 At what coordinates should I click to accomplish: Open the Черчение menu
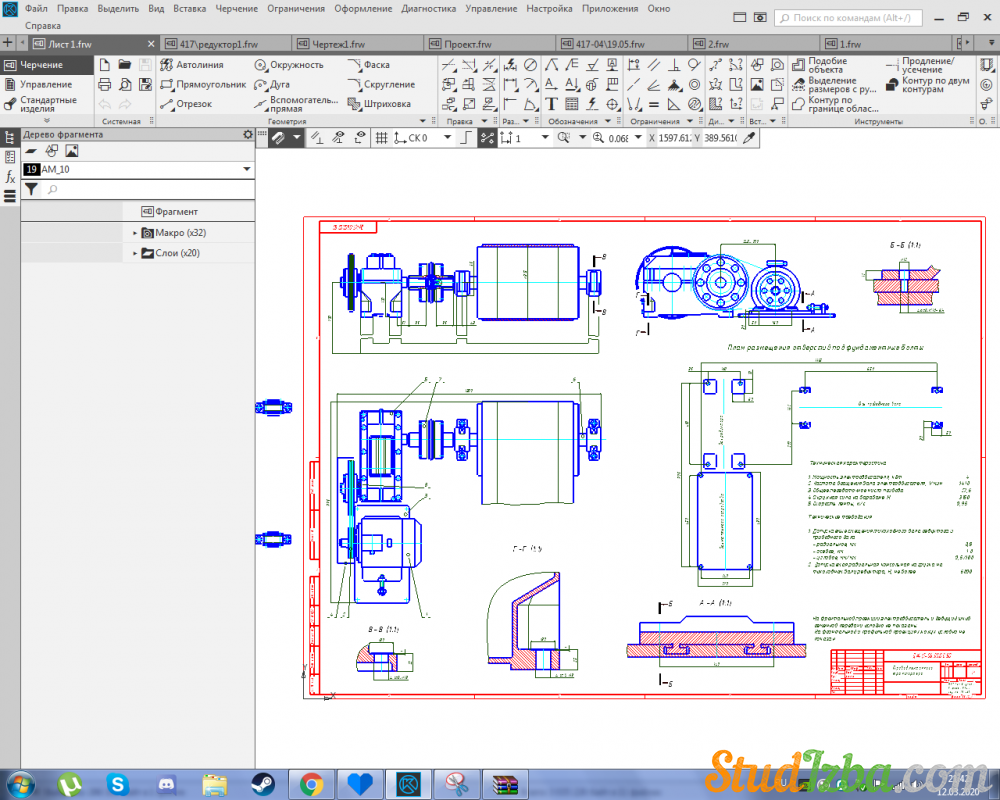tap(238, 8)
